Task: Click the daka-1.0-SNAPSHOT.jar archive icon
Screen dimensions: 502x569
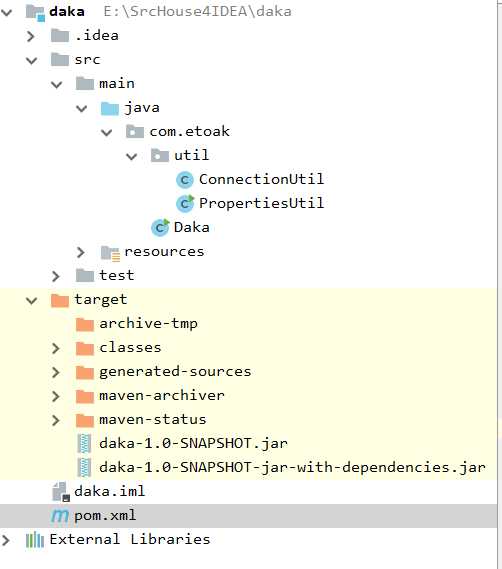Action: (84, 444)
